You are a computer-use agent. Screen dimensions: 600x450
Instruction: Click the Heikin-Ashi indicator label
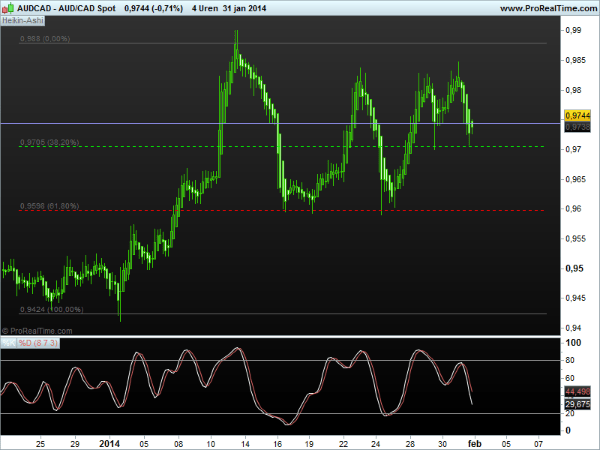click(23, 20)
